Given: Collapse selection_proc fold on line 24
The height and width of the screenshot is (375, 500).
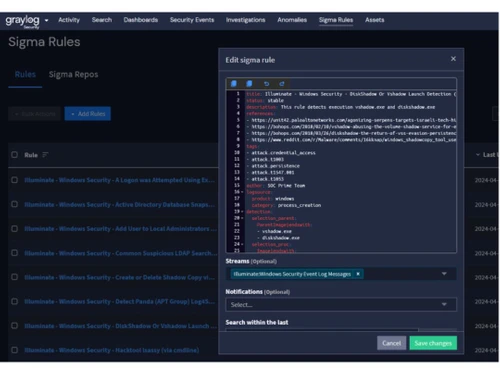Looking at the screenshot, I should click(x=242, y=244).
